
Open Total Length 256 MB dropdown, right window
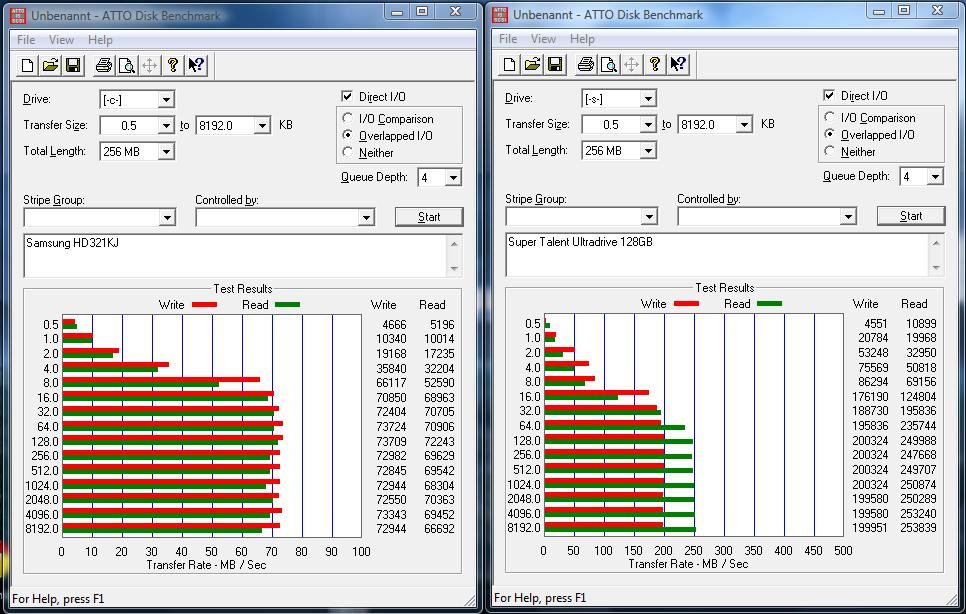(647, 150)
